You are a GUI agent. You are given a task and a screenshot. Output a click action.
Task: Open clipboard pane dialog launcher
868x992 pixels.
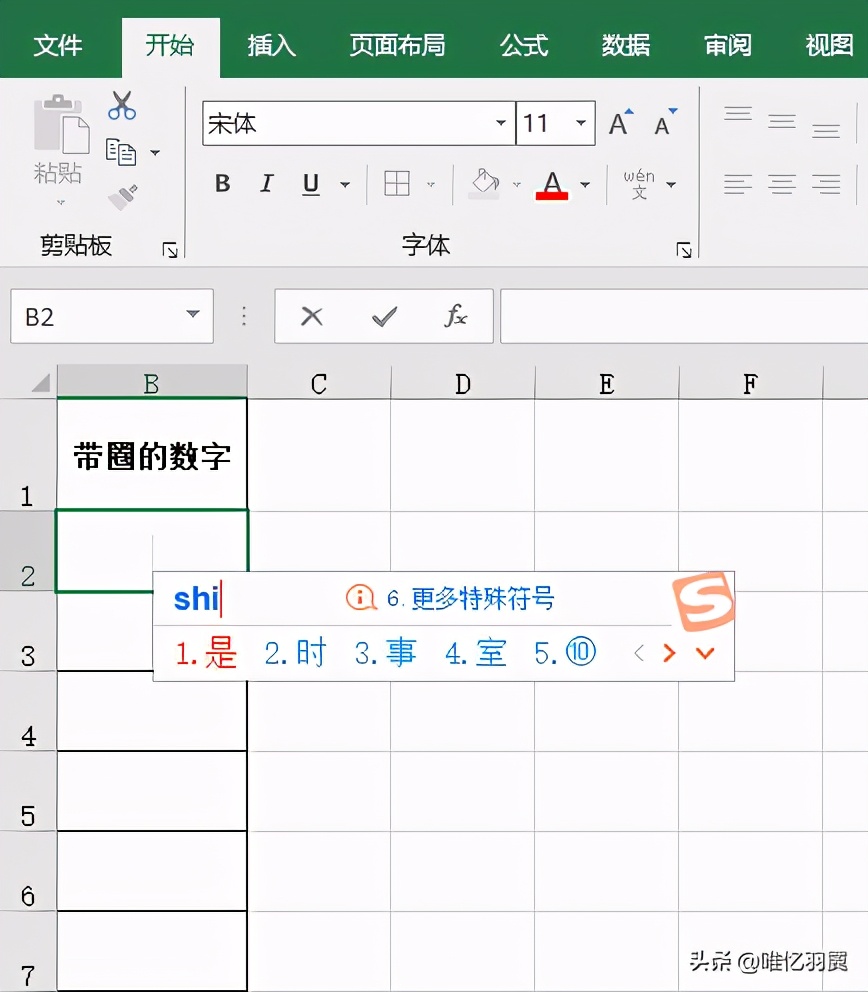coord(170,250)
